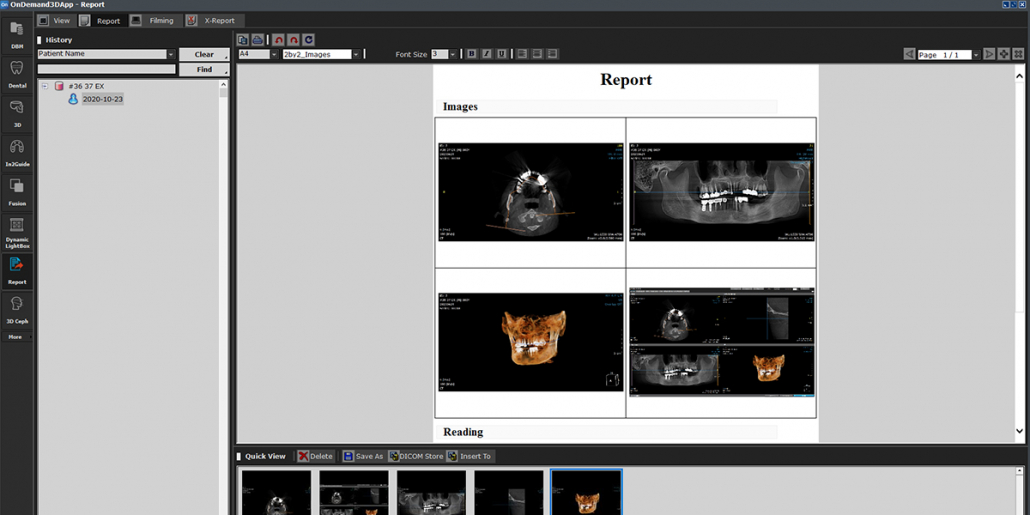Click the DICOM Store button

tap(415, 456)
